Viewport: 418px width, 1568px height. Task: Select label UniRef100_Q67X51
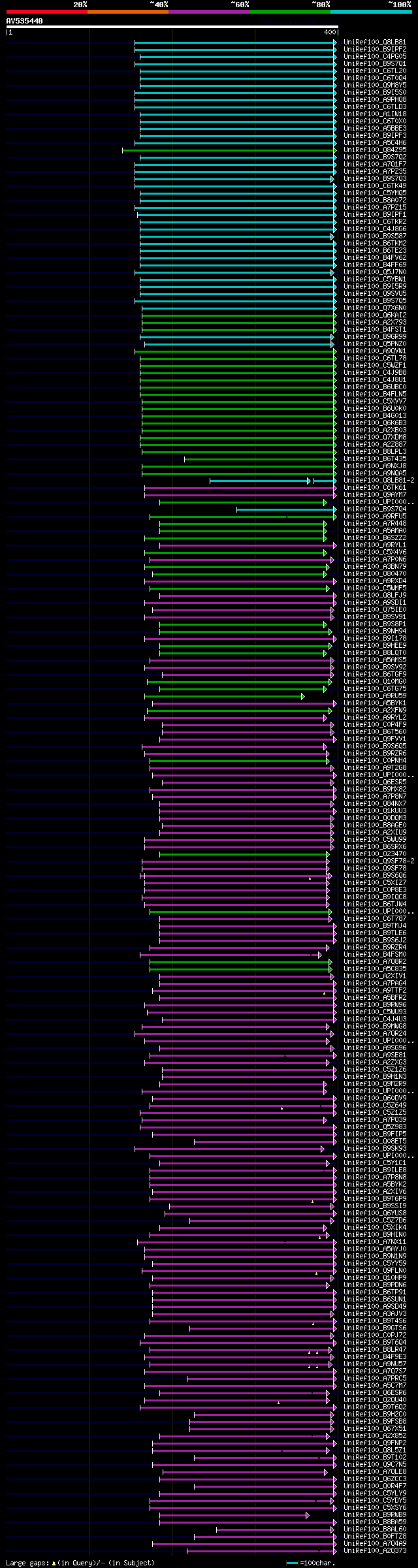pos(375,1429)
